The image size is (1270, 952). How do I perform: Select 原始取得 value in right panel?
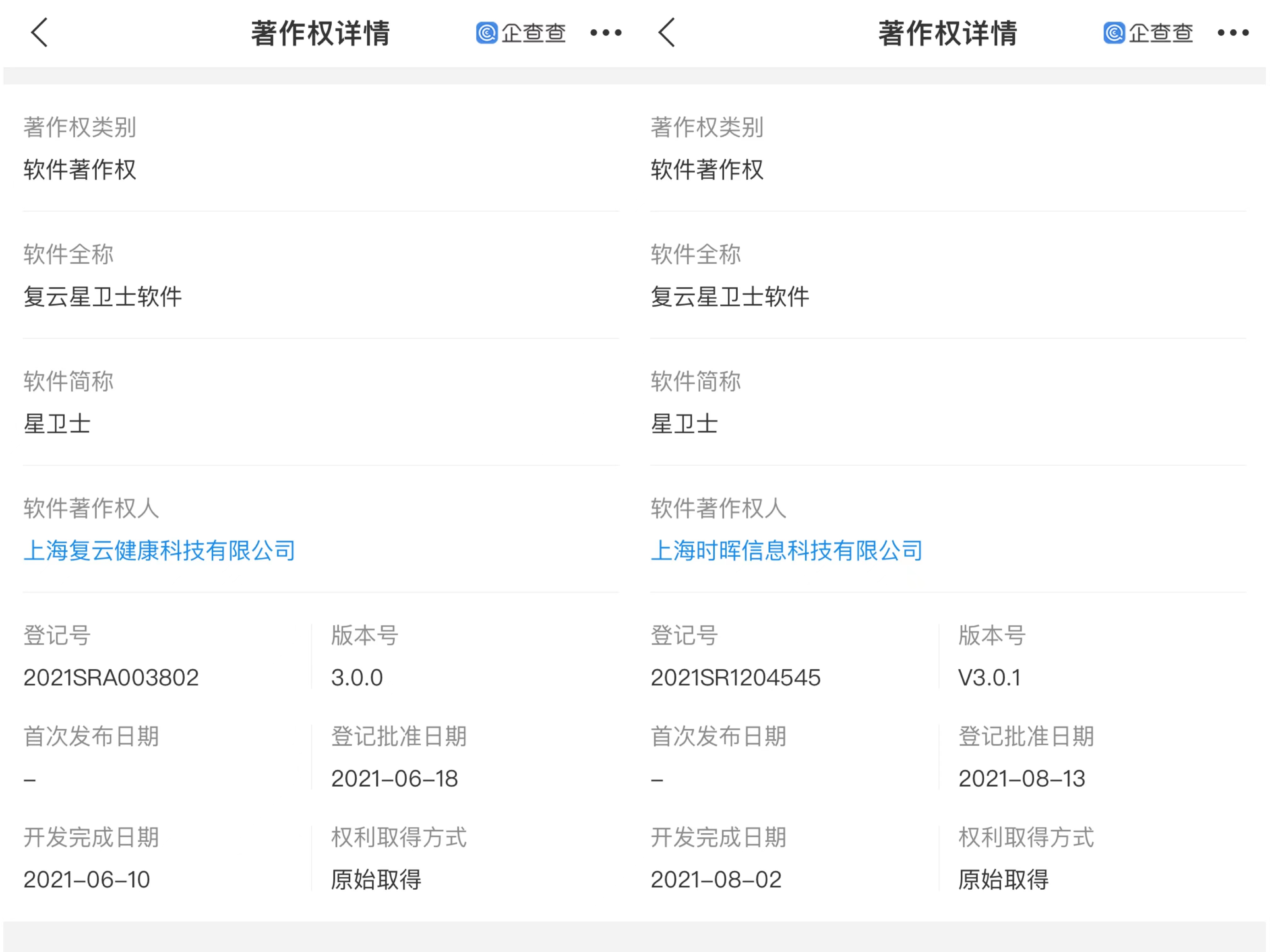[x=1004, y=880]
